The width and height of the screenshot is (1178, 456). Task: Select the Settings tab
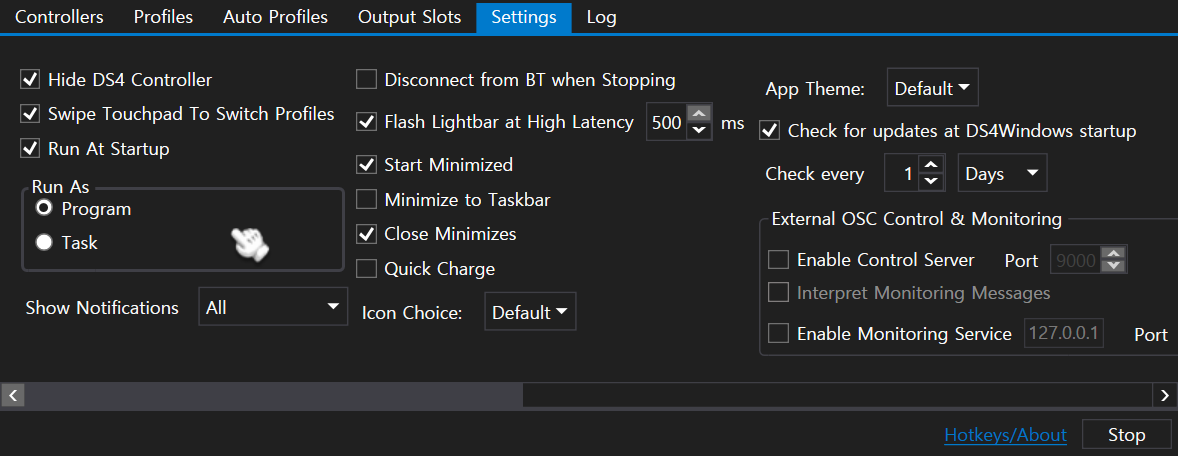tap(524, 17)
